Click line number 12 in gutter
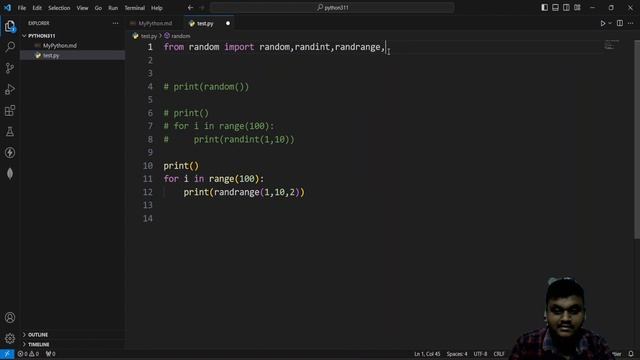640x360 pixels. pyautogui.click(x=147, y=192)
